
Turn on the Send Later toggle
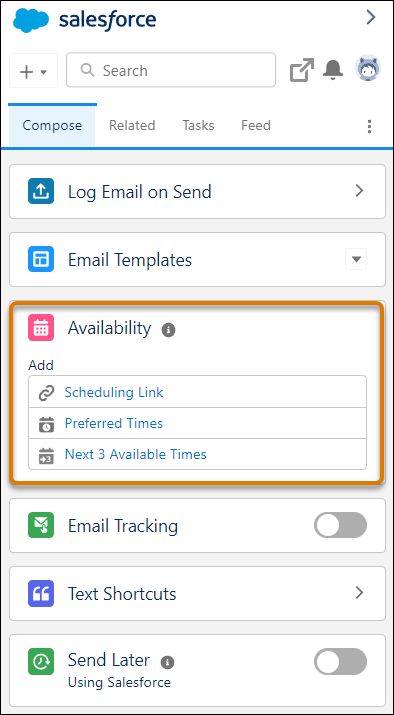pos(340,661)
